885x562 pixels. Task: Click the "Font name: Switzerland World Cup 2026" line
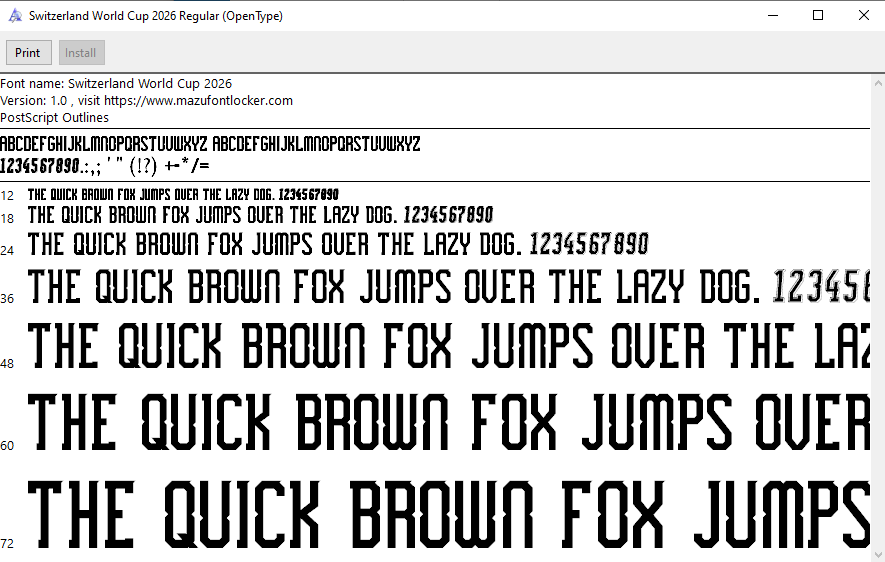(x=116, y=84)
